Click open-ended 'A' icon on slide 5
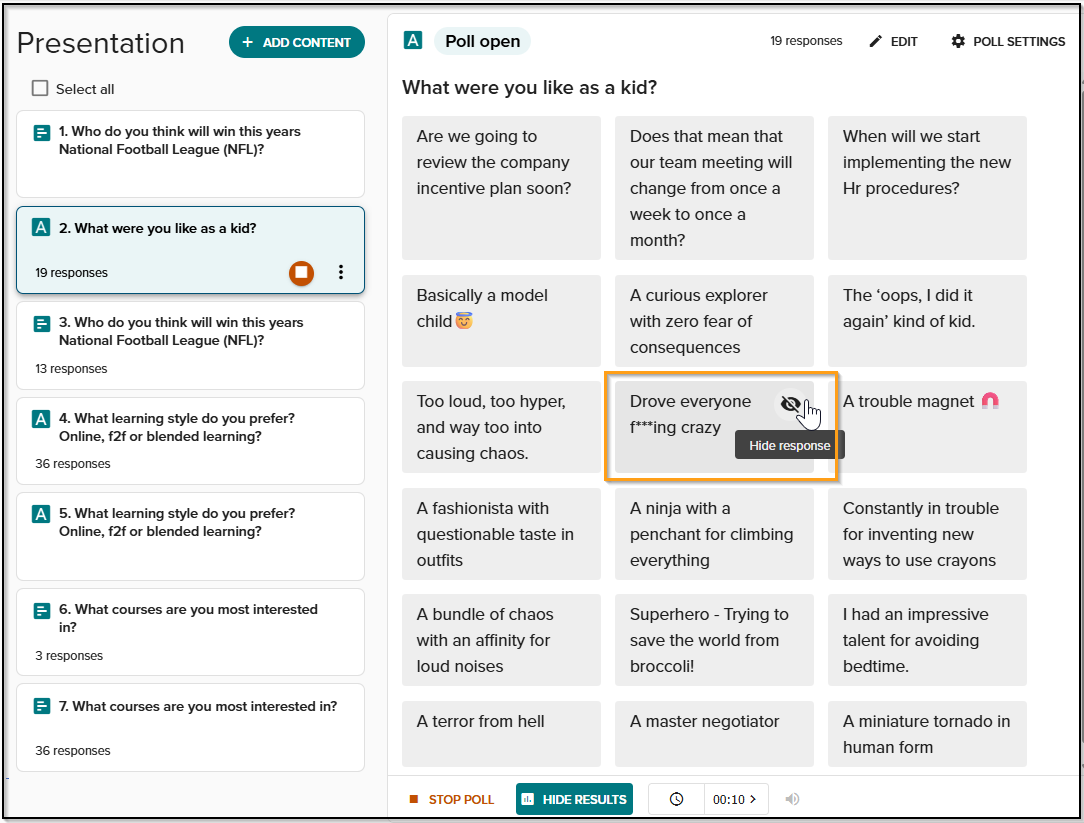Image resolution: width=1084 pixels, height=823 pixels. pyautogui.click(x=41, y=514)
